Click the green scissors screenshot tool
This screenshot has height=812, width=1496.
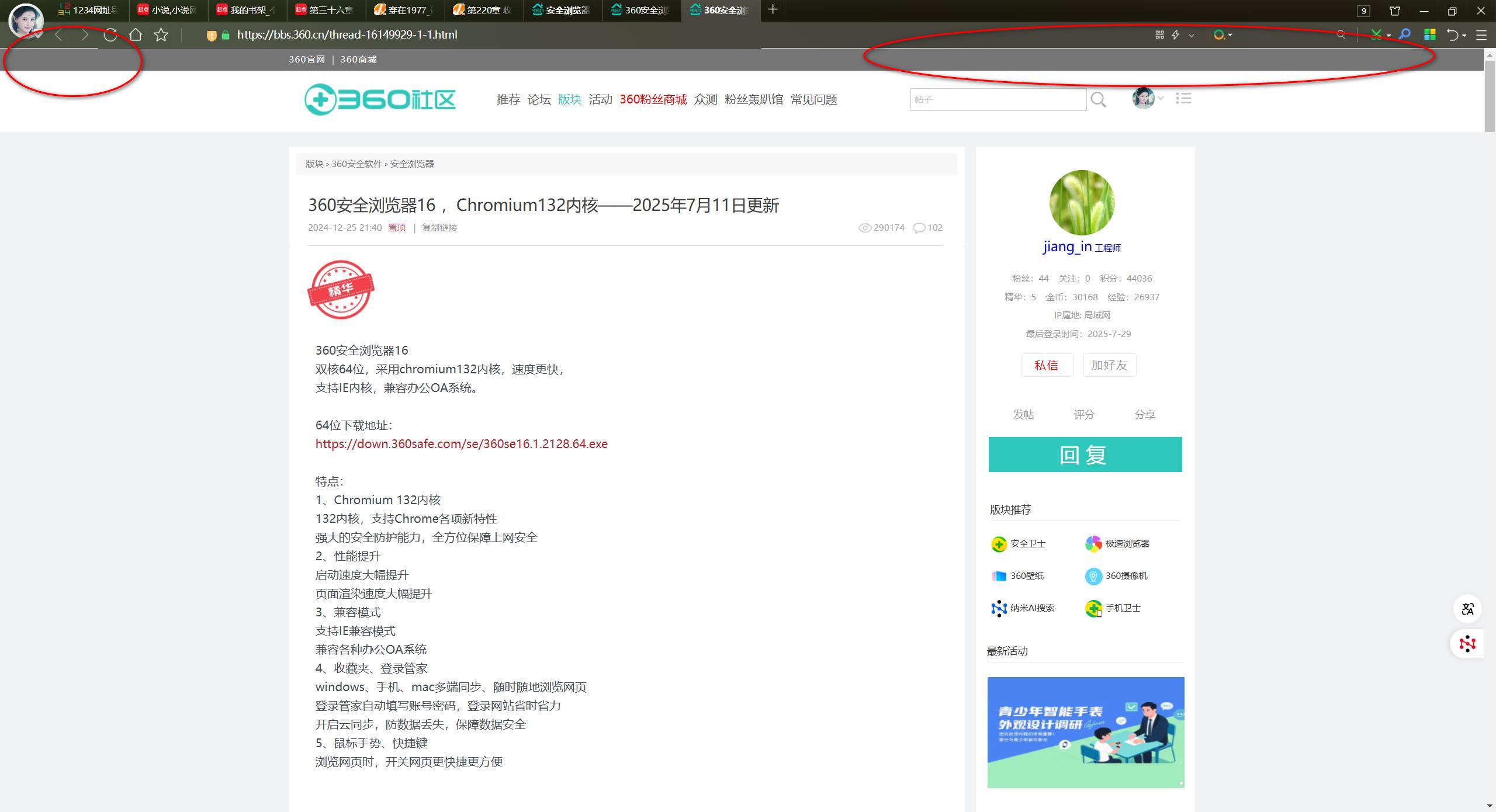coord(1376,35)
